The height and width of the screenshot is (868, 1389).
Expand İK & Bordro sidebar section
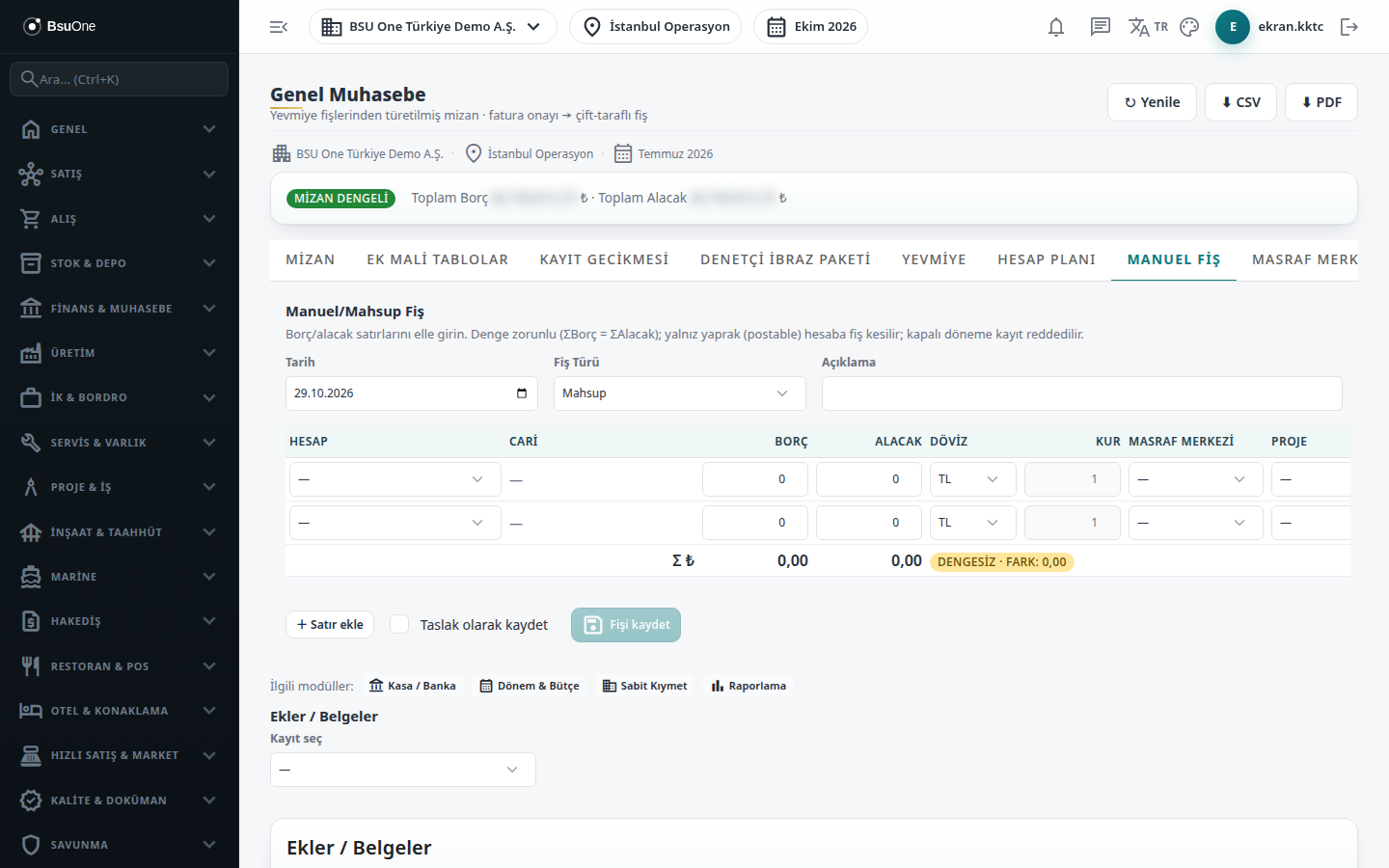tap(120, 397)
